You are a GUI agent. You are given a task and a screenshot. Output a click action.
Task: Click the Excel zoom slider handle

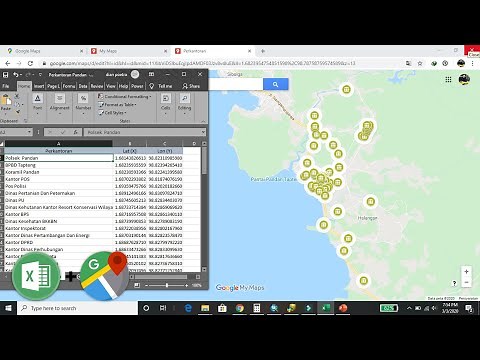[x=167, y=285]
